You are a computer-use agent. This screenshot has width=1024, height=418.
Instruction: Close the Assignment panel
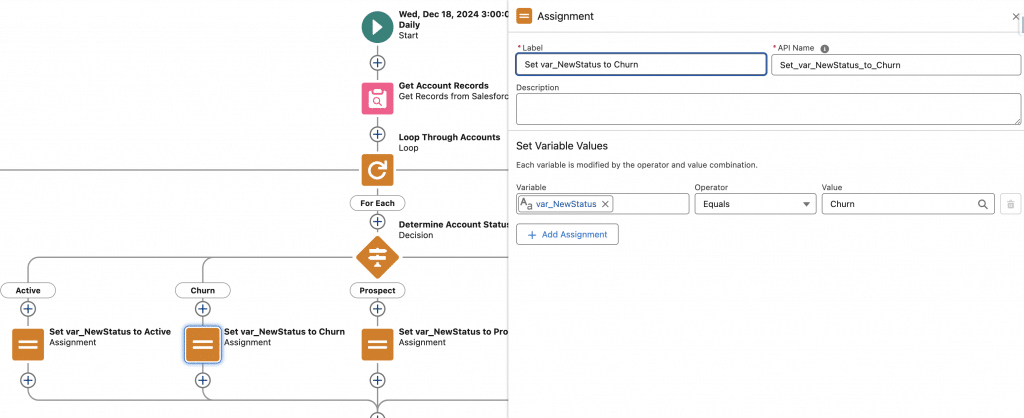1016,17
